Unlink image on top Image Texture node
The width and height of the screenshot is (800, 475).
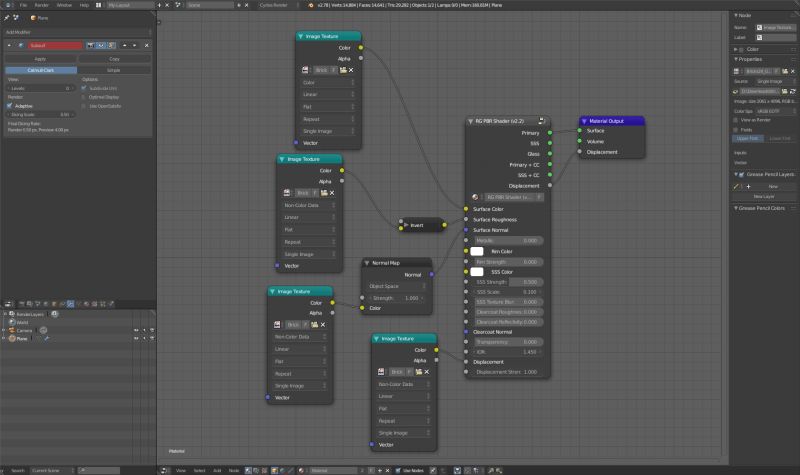[x=351, y=70]
